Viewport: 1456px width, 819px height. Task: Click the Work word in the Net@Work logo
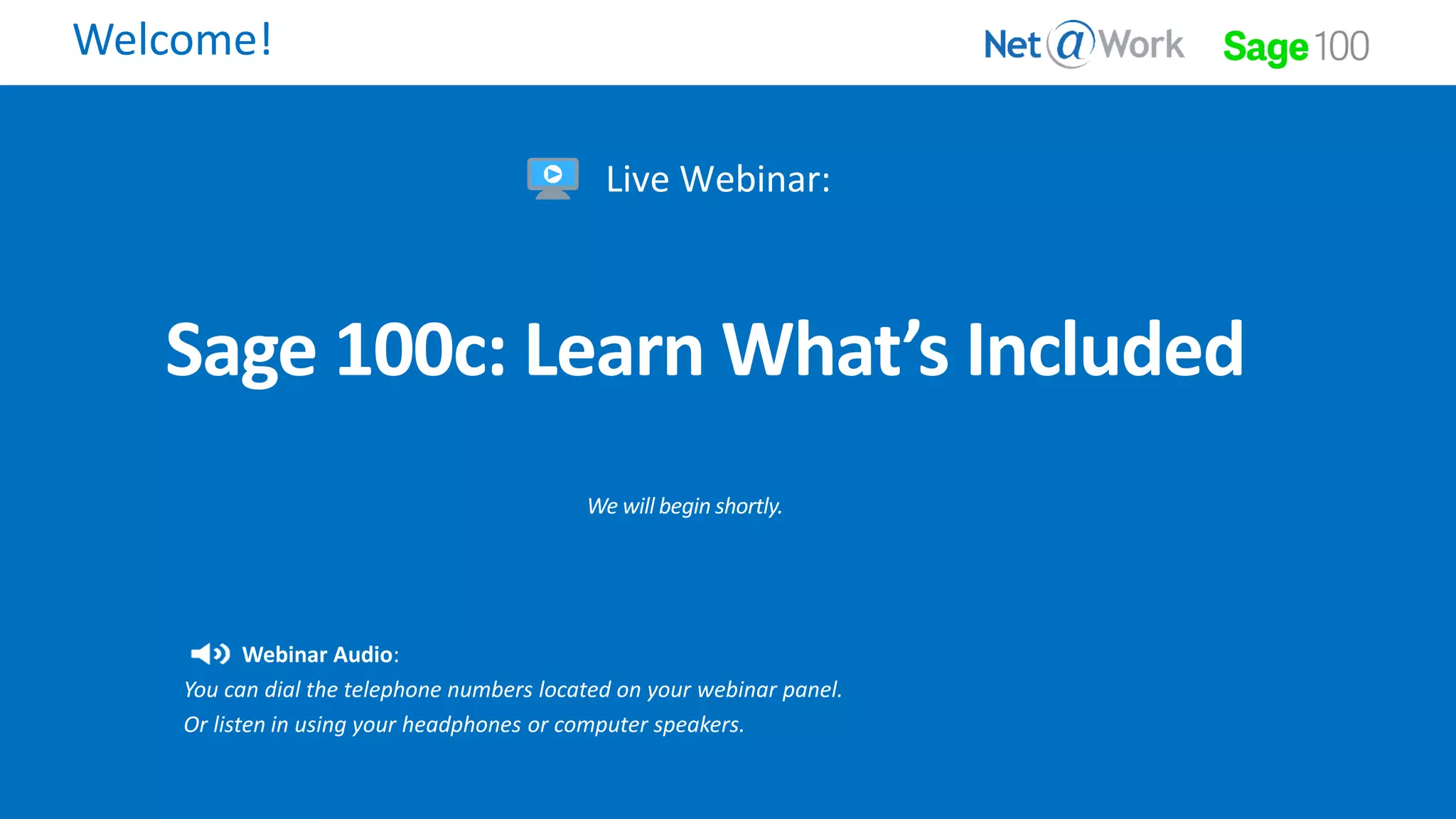[x=1141, y=45]
